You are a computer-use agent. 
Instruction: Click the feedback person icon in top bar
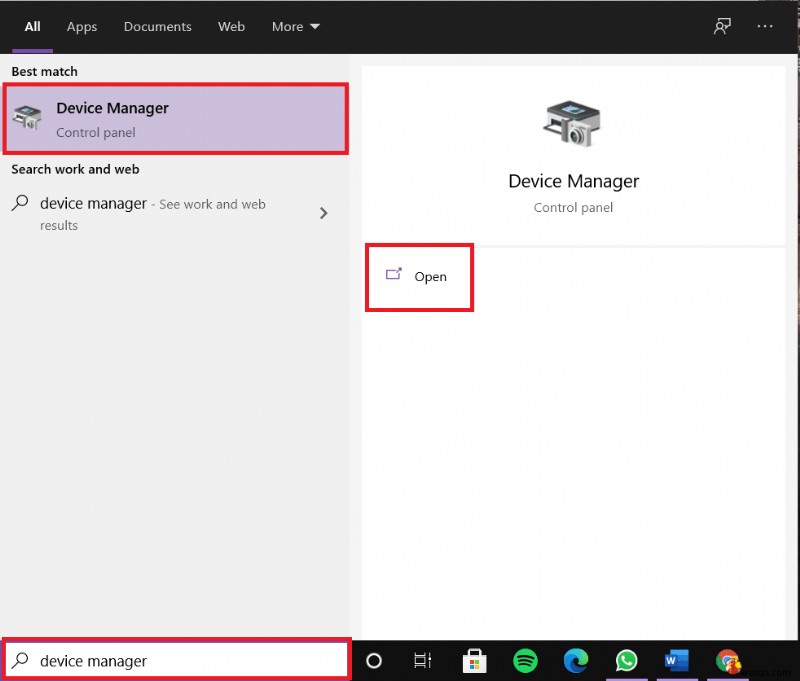(722, 26)
